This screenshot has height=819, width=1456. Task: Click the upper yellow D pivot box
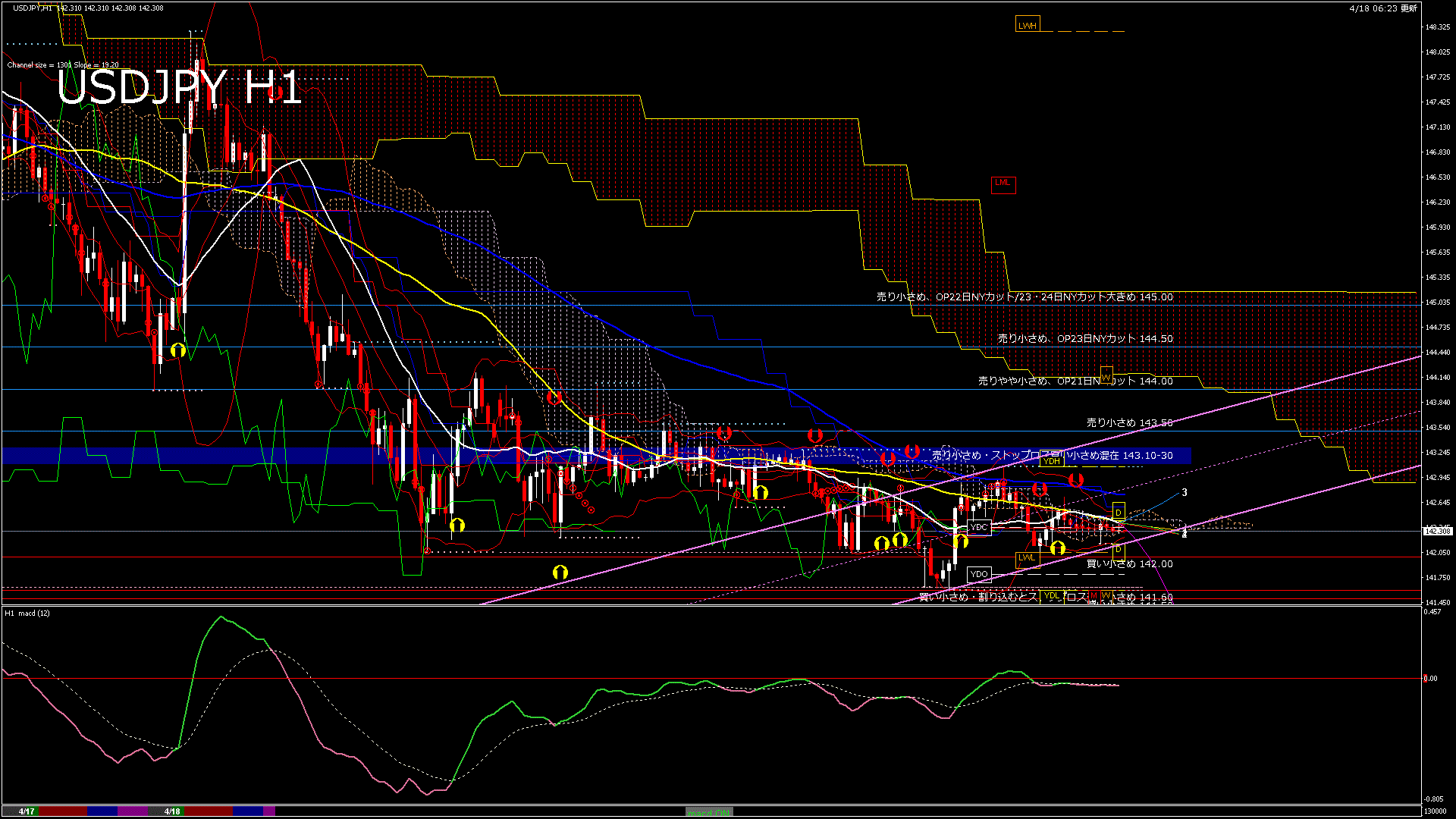click(1119, 513)
